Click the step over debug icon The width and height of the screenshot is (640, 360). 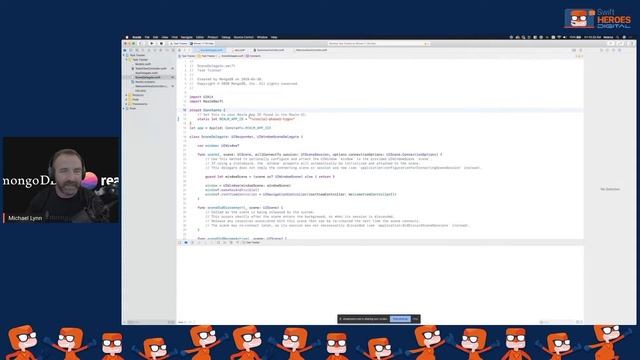pyautogui.click(x=199, y=242)
